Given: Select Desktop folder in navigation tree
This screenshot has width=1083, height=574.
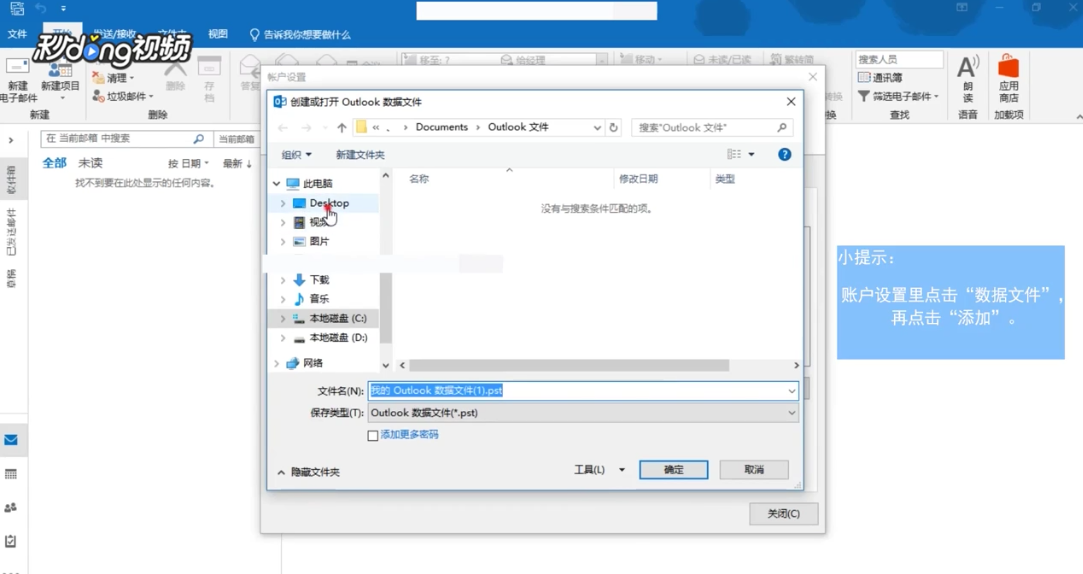Looking at the screenshot, I should click(321, 203).
